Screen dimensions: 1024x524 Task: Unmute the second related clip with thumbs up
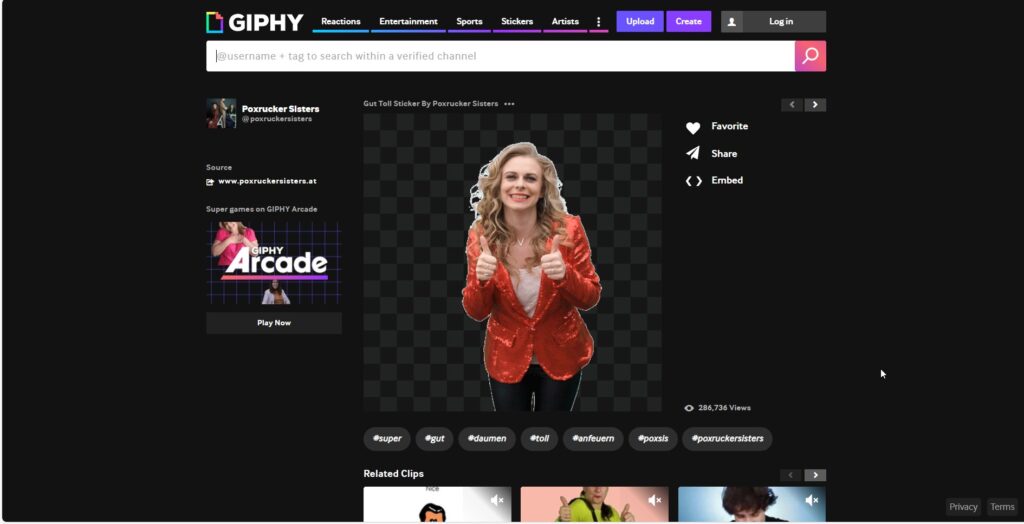click(x=655, y=500)
